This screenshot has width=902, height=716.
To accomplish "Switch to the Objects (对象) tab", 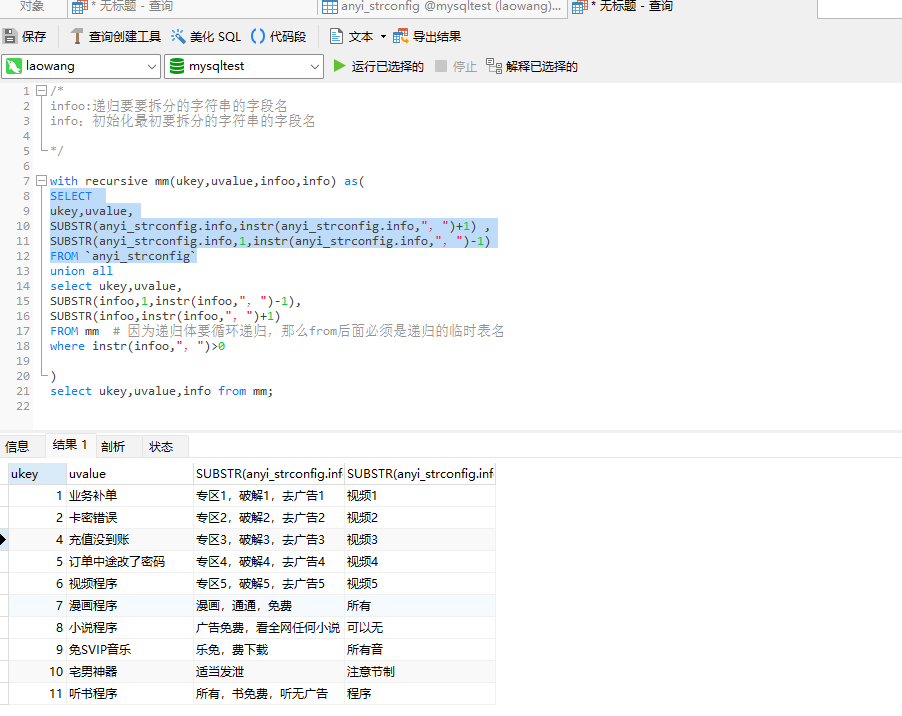I will 32,6.
